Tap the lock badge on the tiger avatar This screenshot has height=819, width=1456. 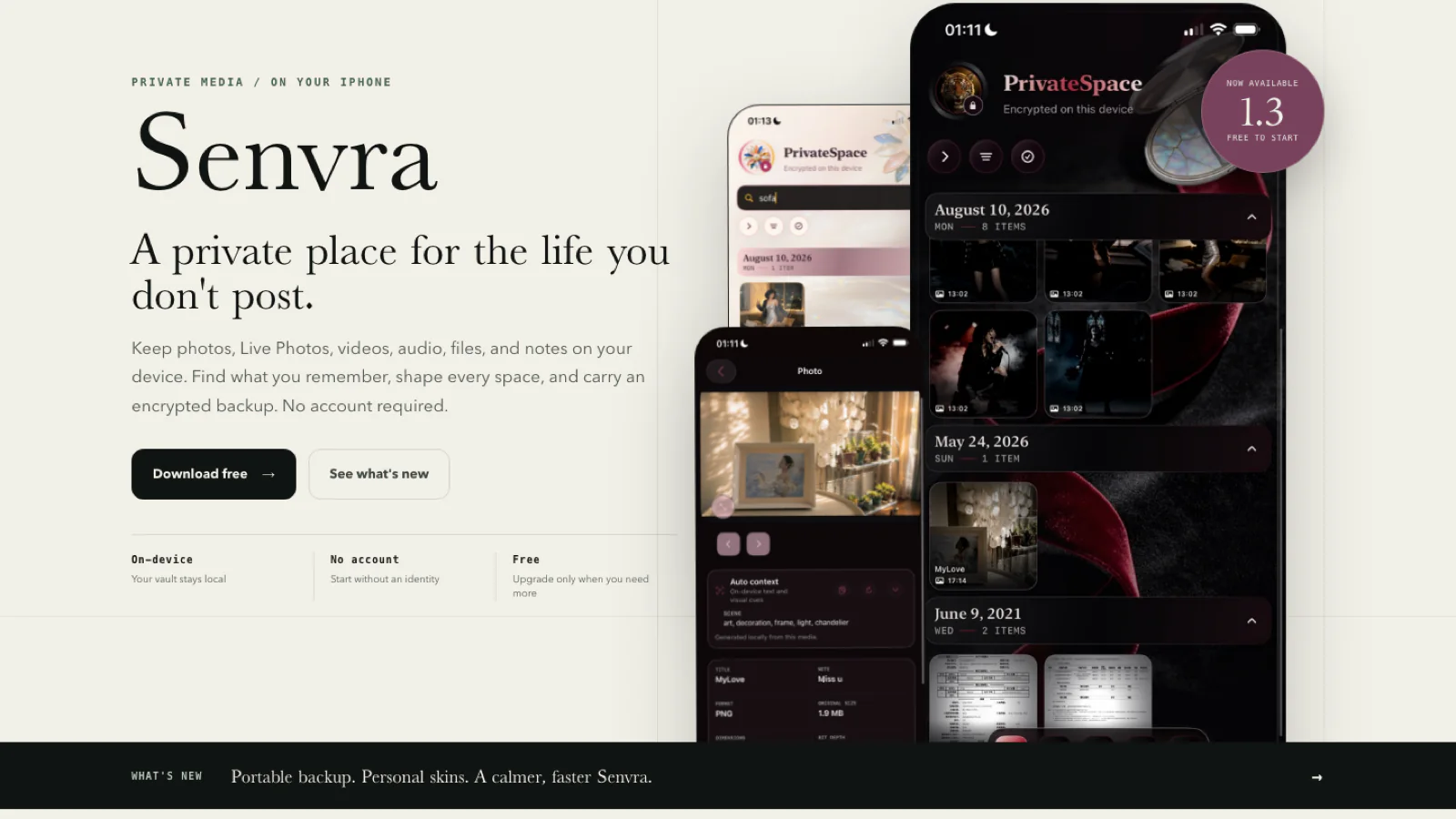click(973, 106)
